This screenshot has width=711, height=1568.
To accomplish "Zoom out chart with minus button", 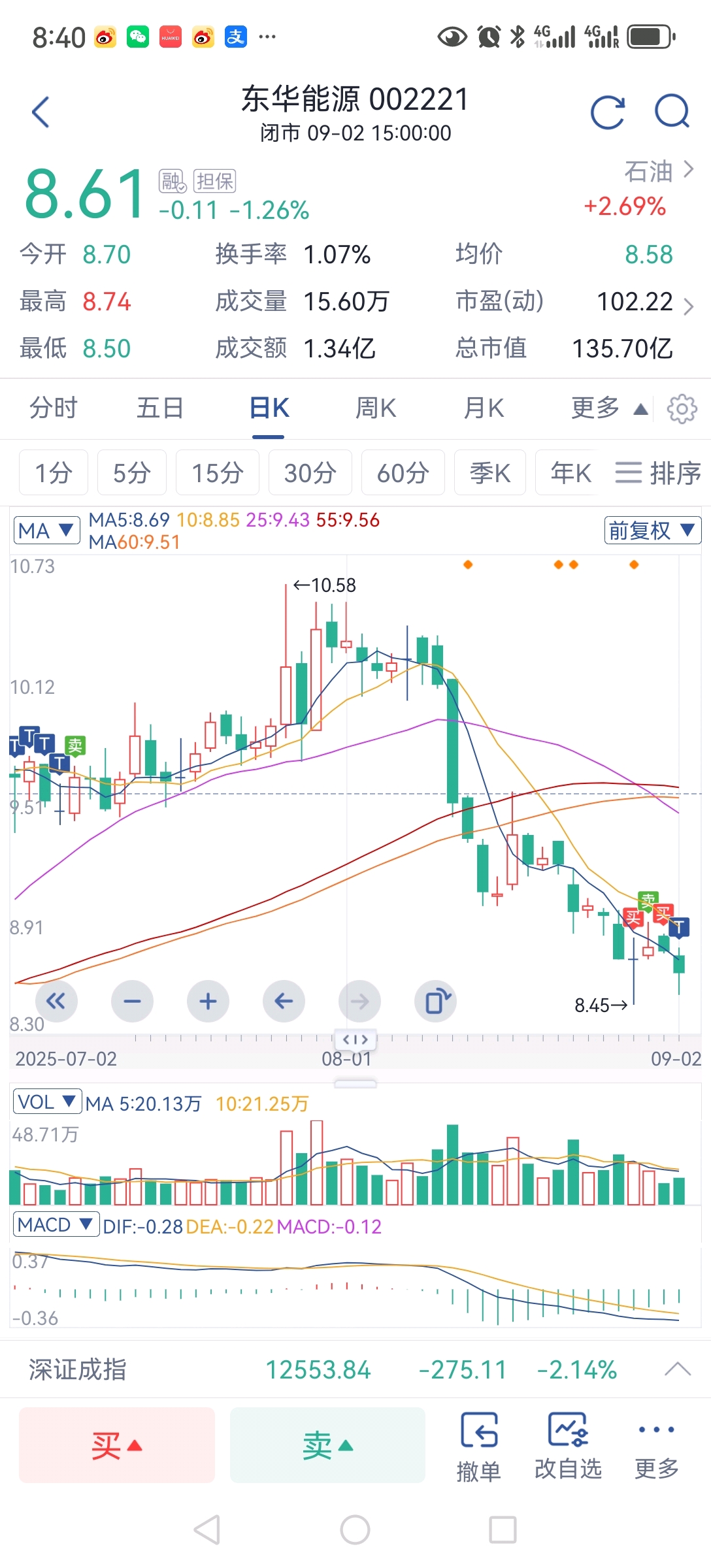I will tap(132, 1001).
